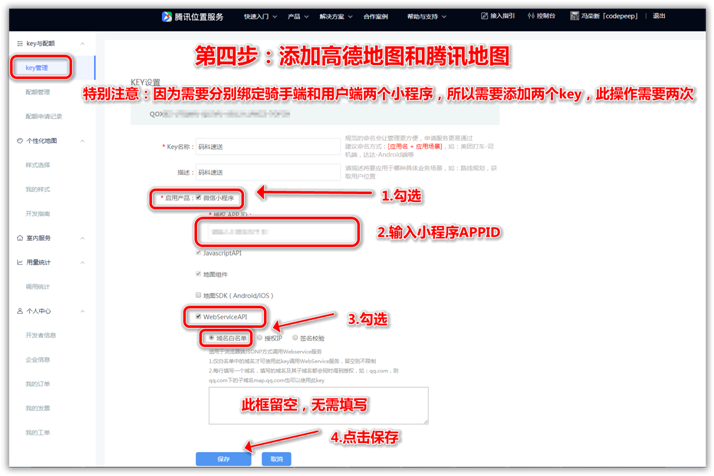Viewport: 714px width, 476px height.
Task: Collapse the 个性化地图 section chevron
Action: [82, 141]
